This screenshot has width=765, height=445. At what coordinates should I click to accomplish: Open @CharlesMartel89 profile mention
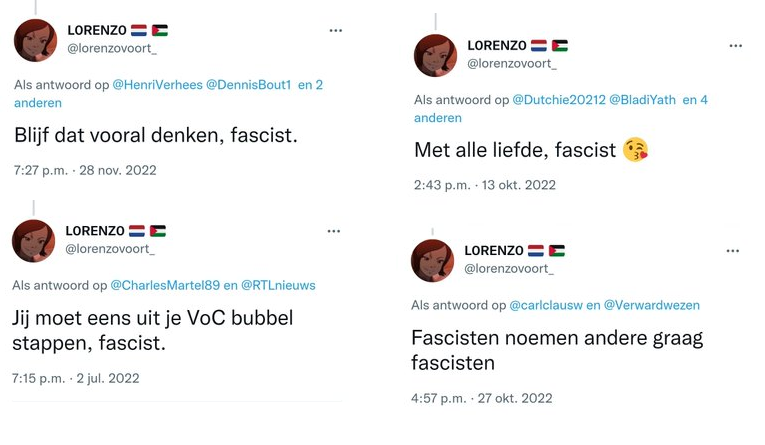pos(164,285)
